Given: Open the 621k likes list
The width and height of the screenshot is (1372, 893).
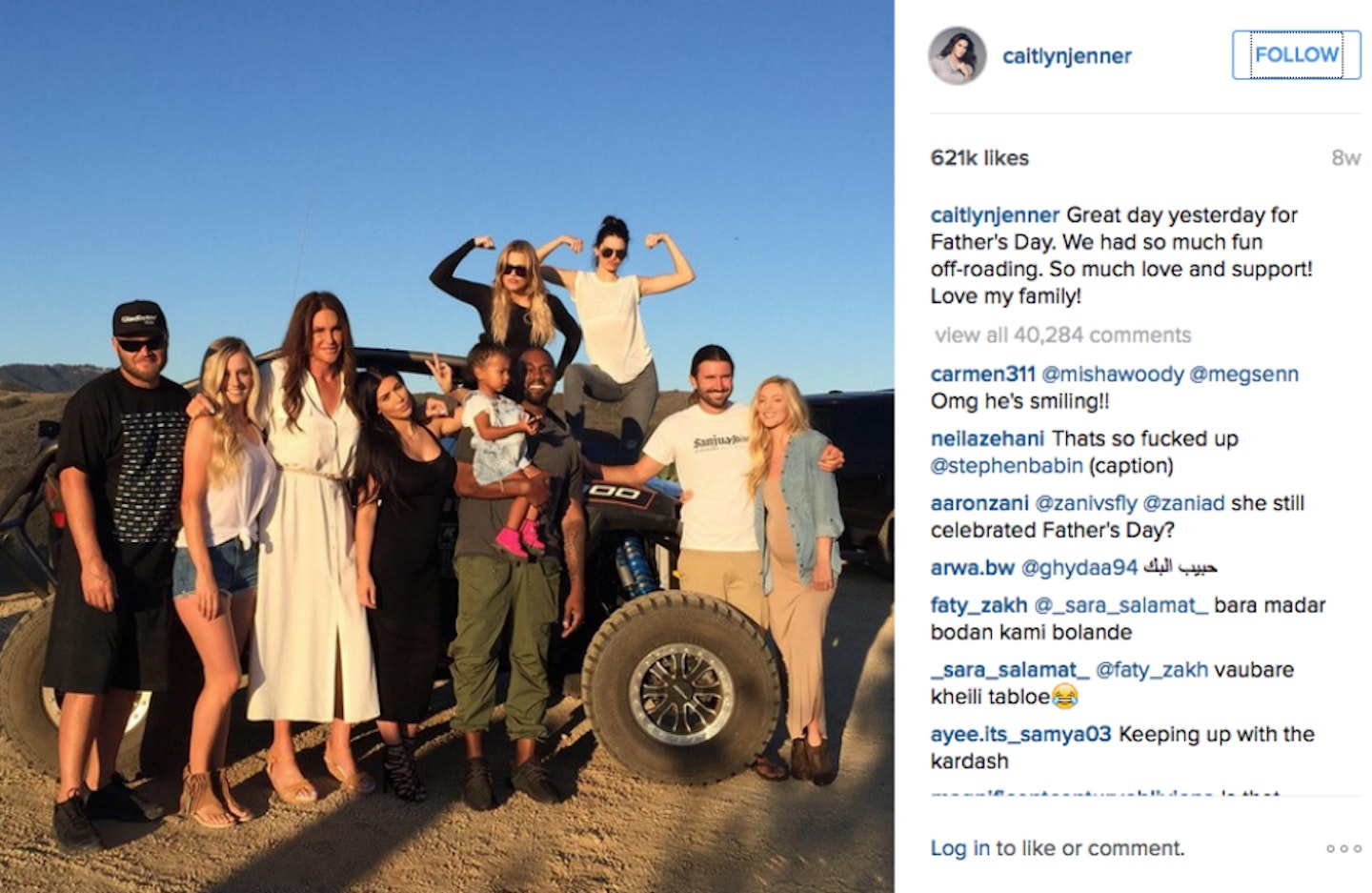Looking at the screenshot, I should [979, 158].
